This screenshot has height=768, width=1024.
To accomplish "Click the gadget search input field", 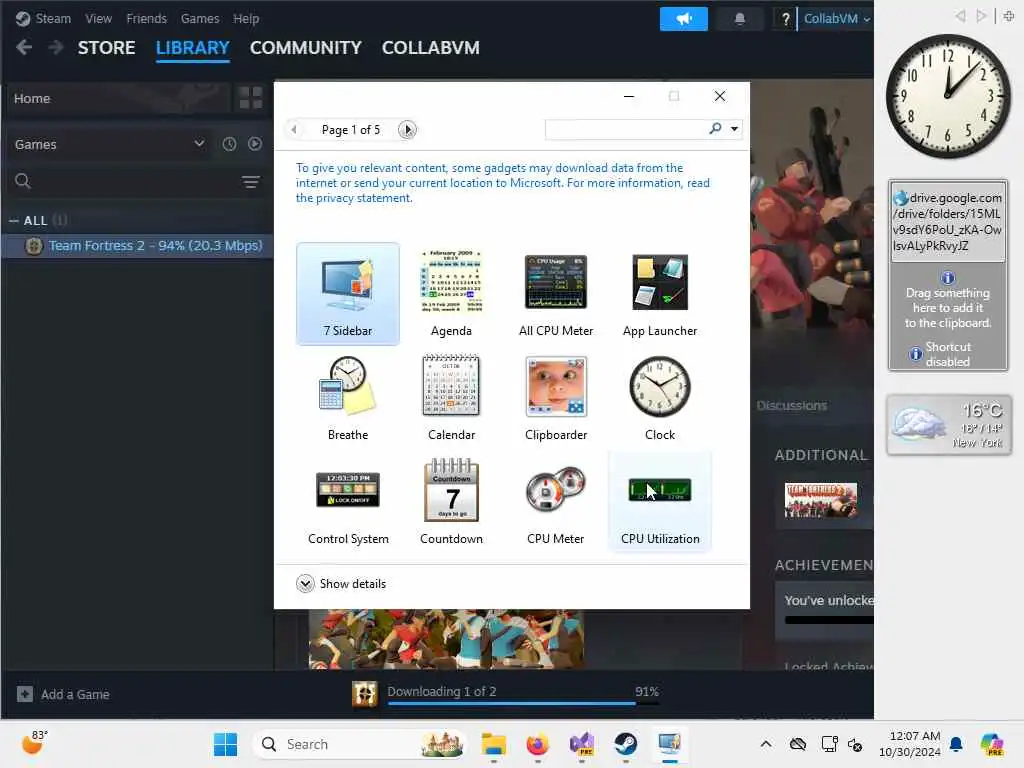I will click(626, 129).
